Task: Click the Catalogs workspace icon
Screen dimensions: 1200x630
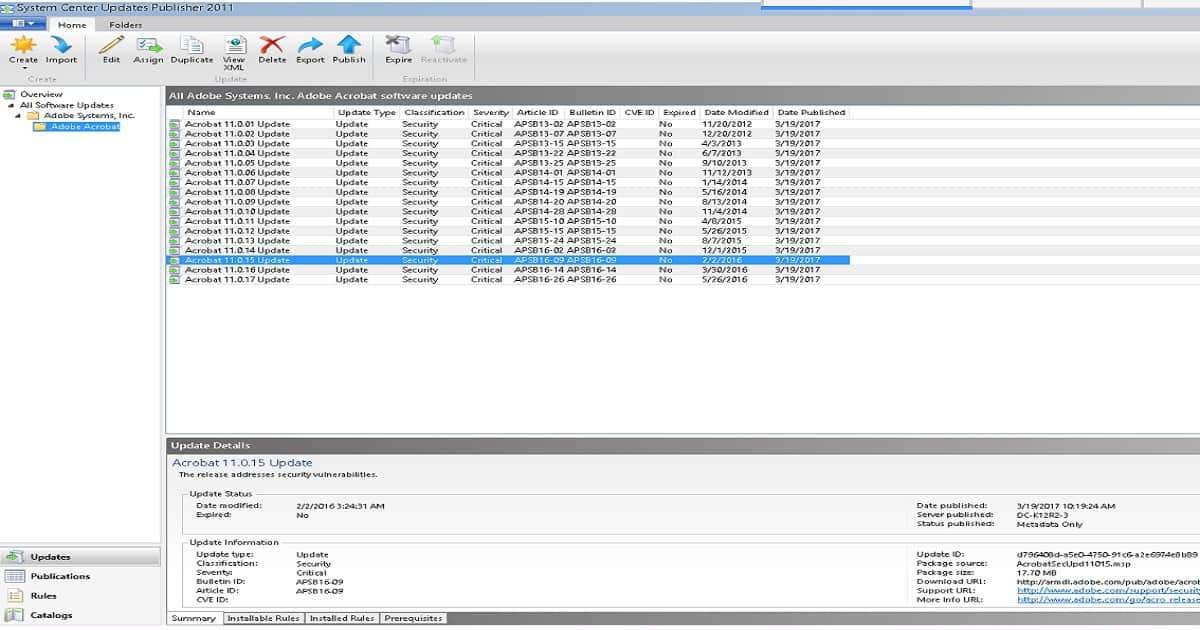Action: click(14, 615)
